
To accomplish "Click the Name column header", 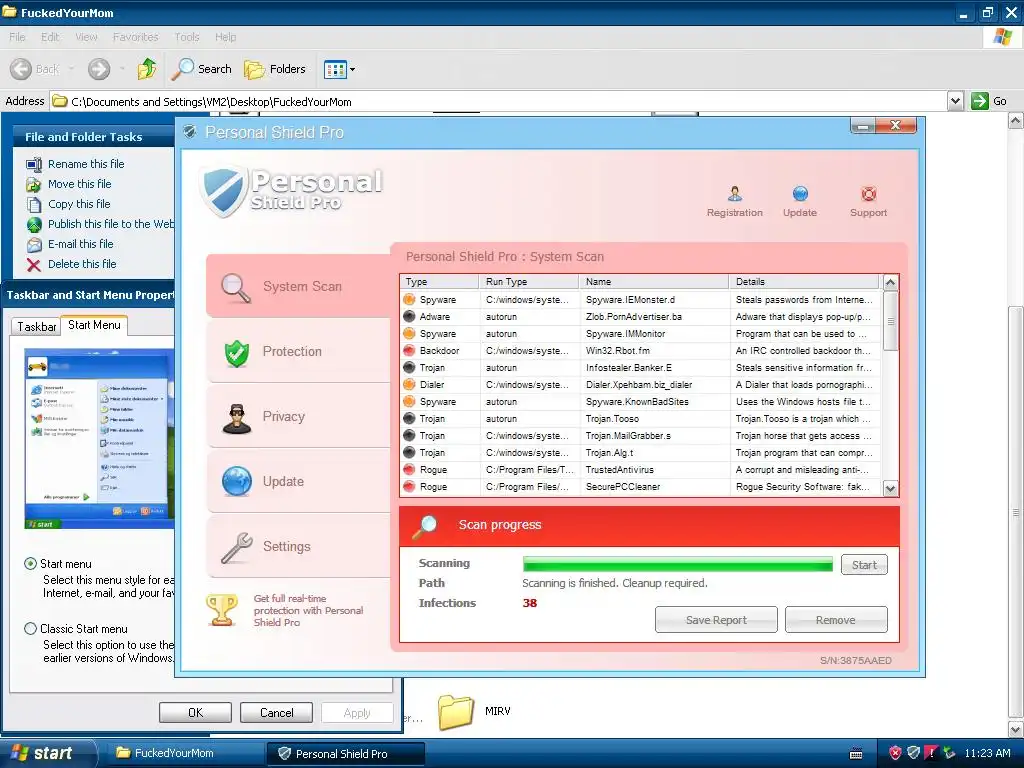I will pos(654,281).
